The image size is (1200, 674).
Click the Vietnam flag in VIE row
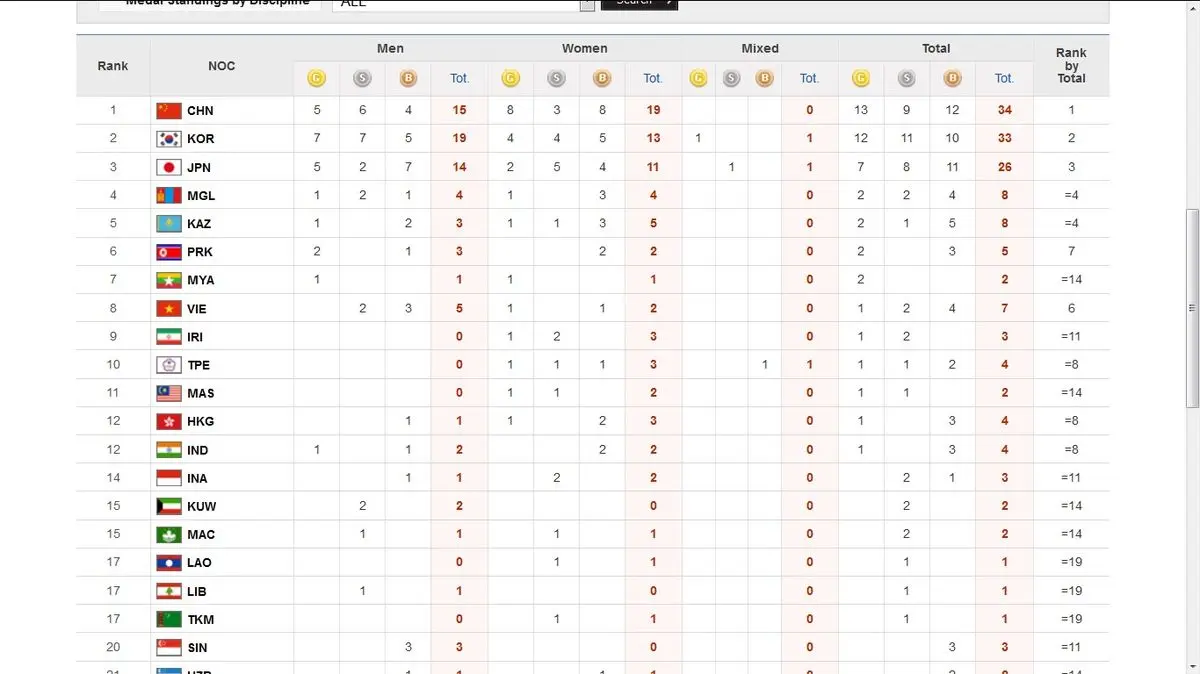(169, 308)
